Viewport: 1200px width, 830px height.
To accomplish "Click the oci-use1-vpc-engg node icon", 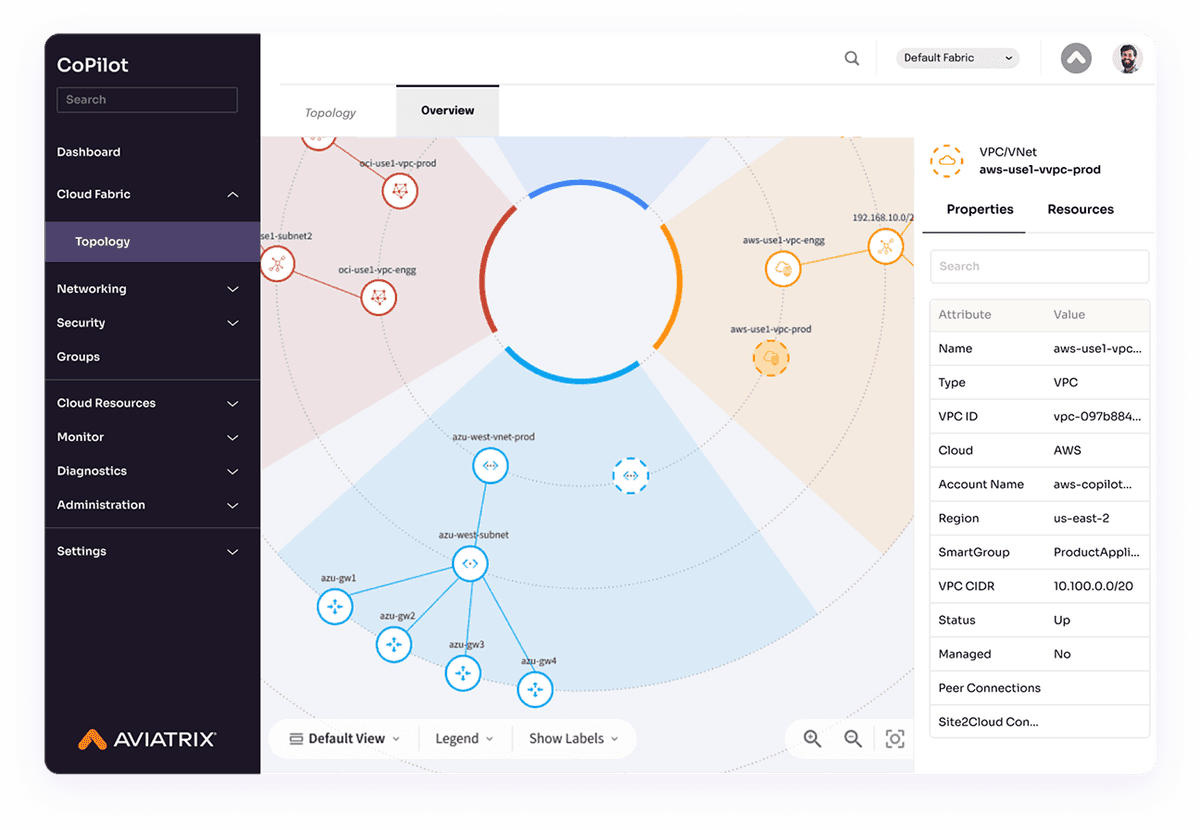I will [x=378, y=297].
